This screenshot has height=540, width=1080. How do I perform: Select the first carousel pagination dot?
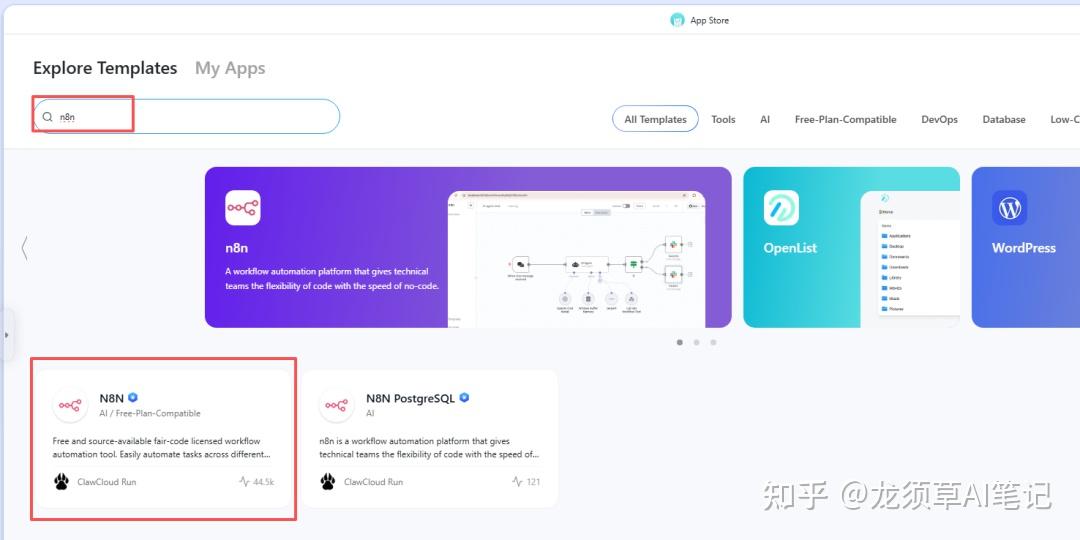pos(680,342)
